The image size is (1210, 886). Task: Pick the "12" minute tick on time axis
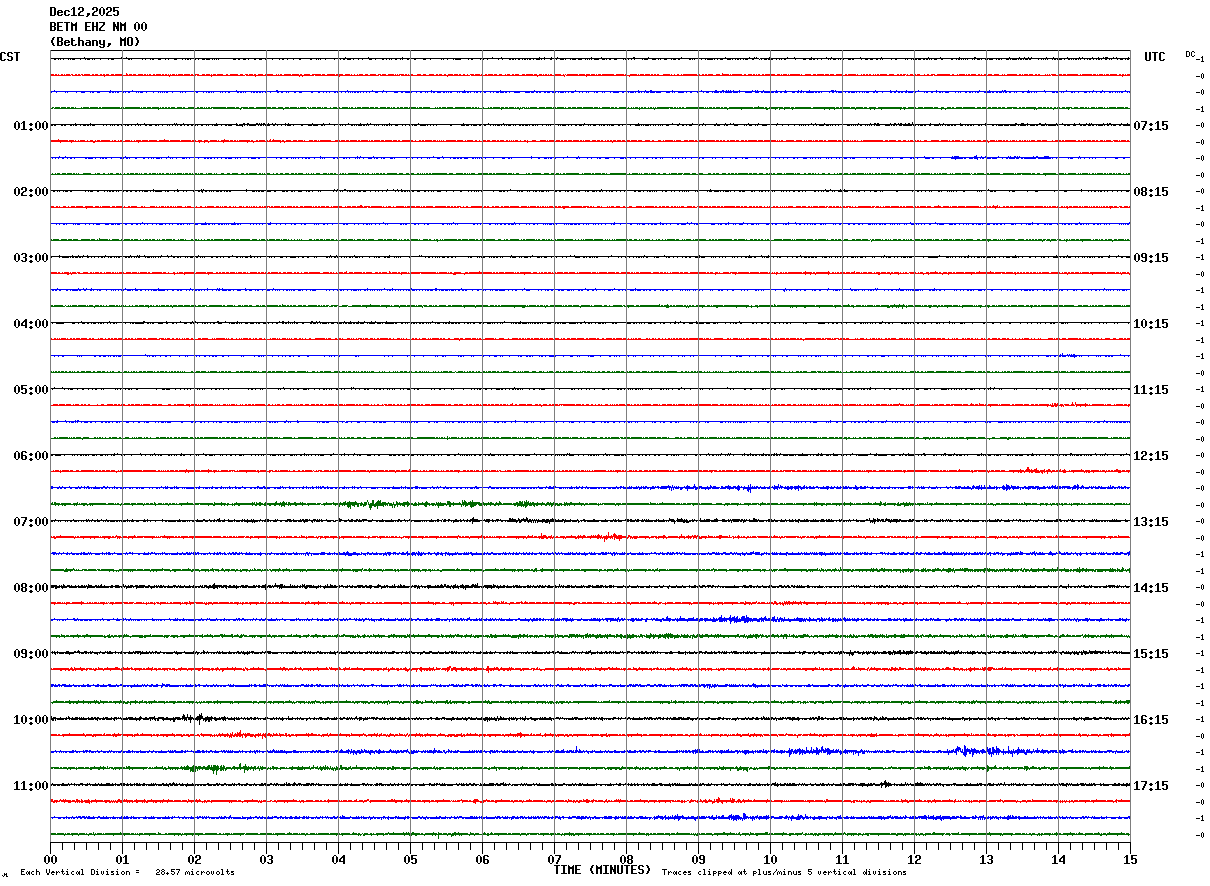click(914, 859)
